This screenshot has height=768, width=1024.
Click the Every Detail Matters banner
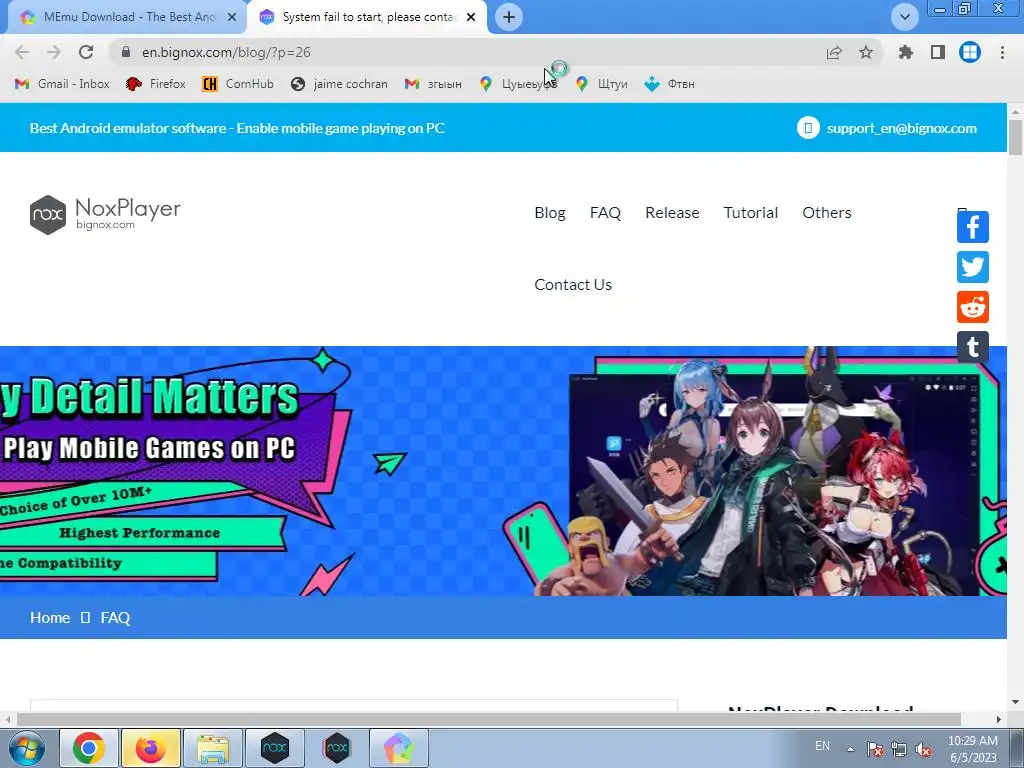[503, 471]
